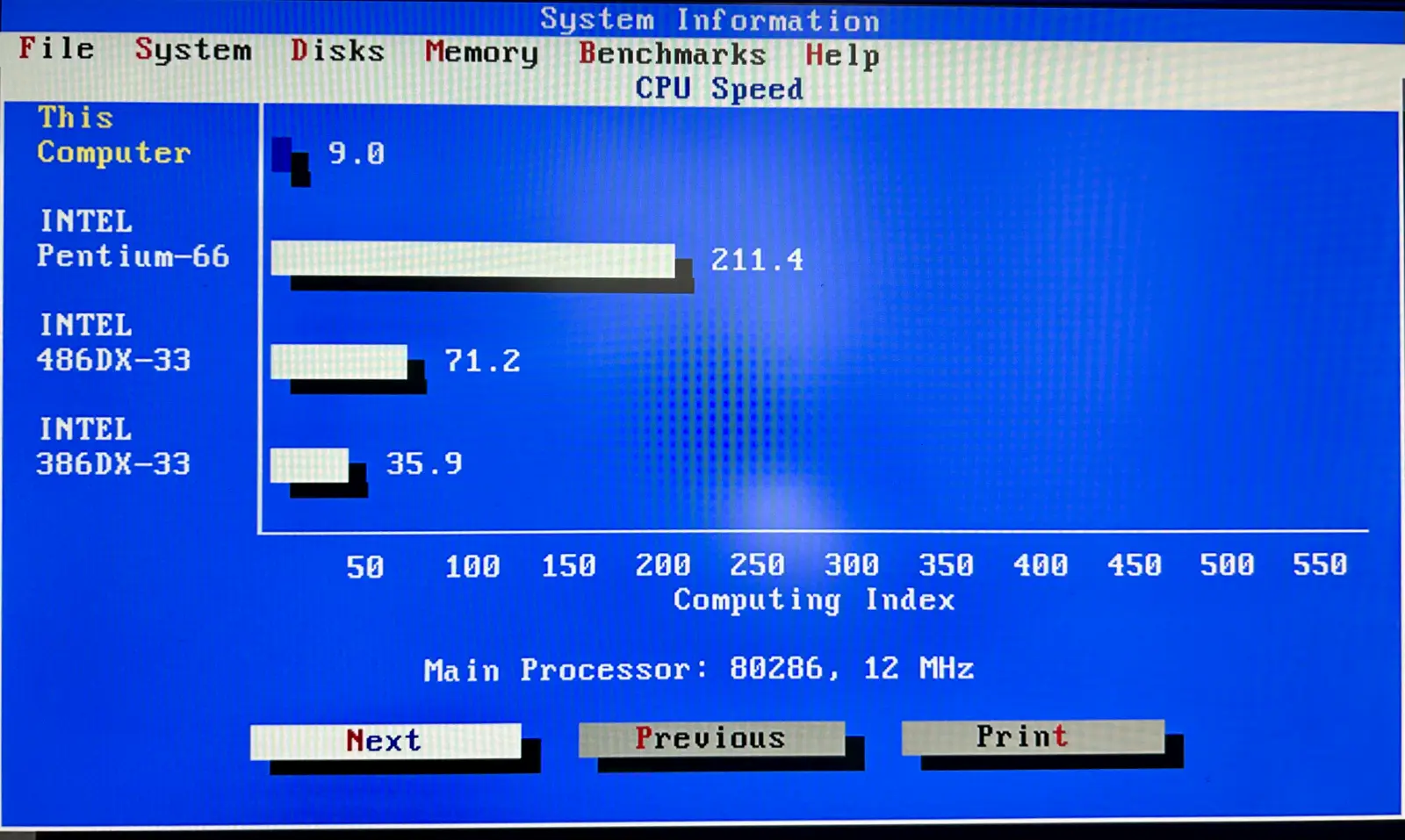Click the This Computer 9.0 bar

pyautogui.click(x=282, y=154)
